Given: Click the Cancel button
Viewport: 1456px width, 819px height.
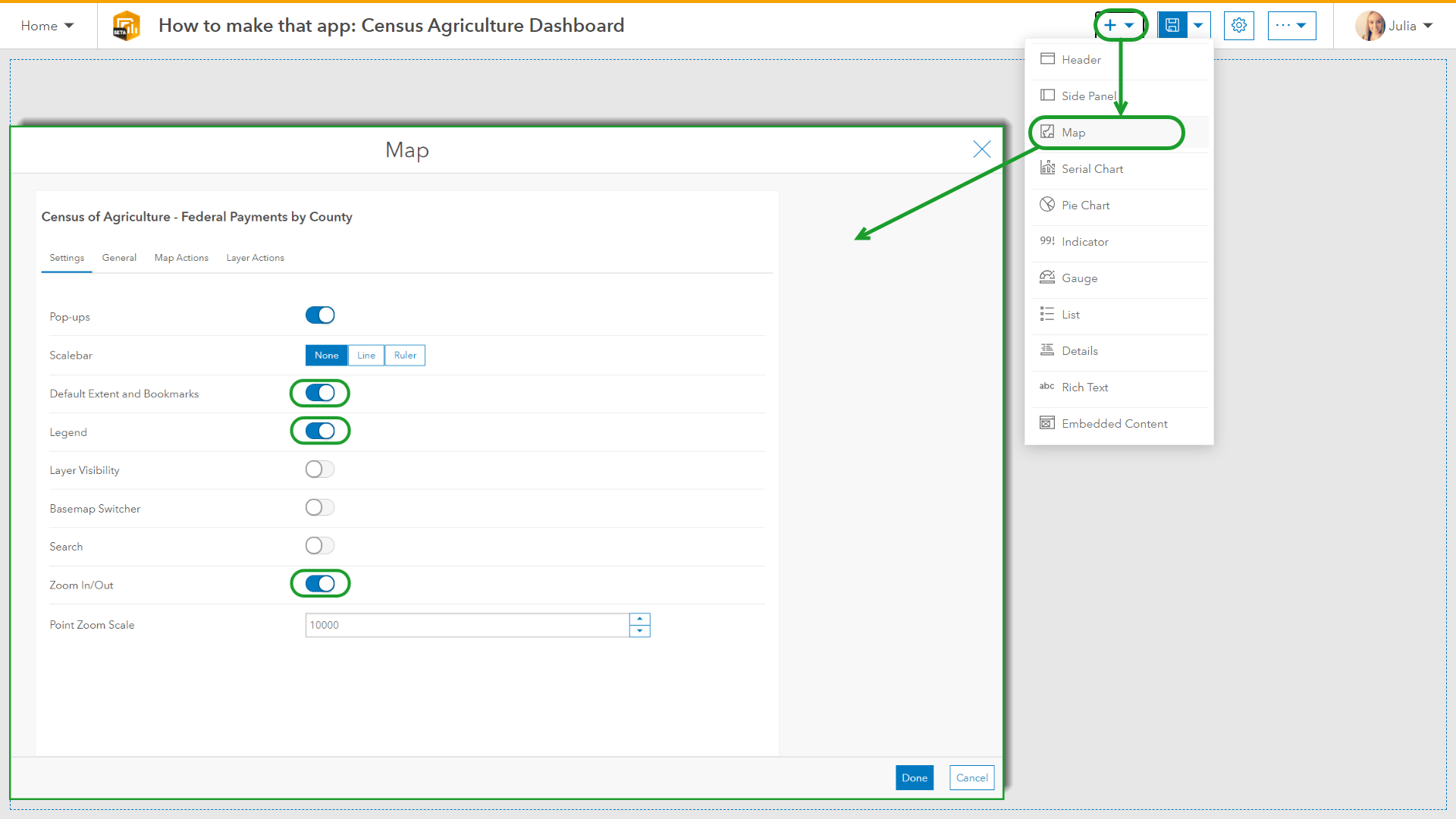Looking at the screenshot, I should pos(971,778).
